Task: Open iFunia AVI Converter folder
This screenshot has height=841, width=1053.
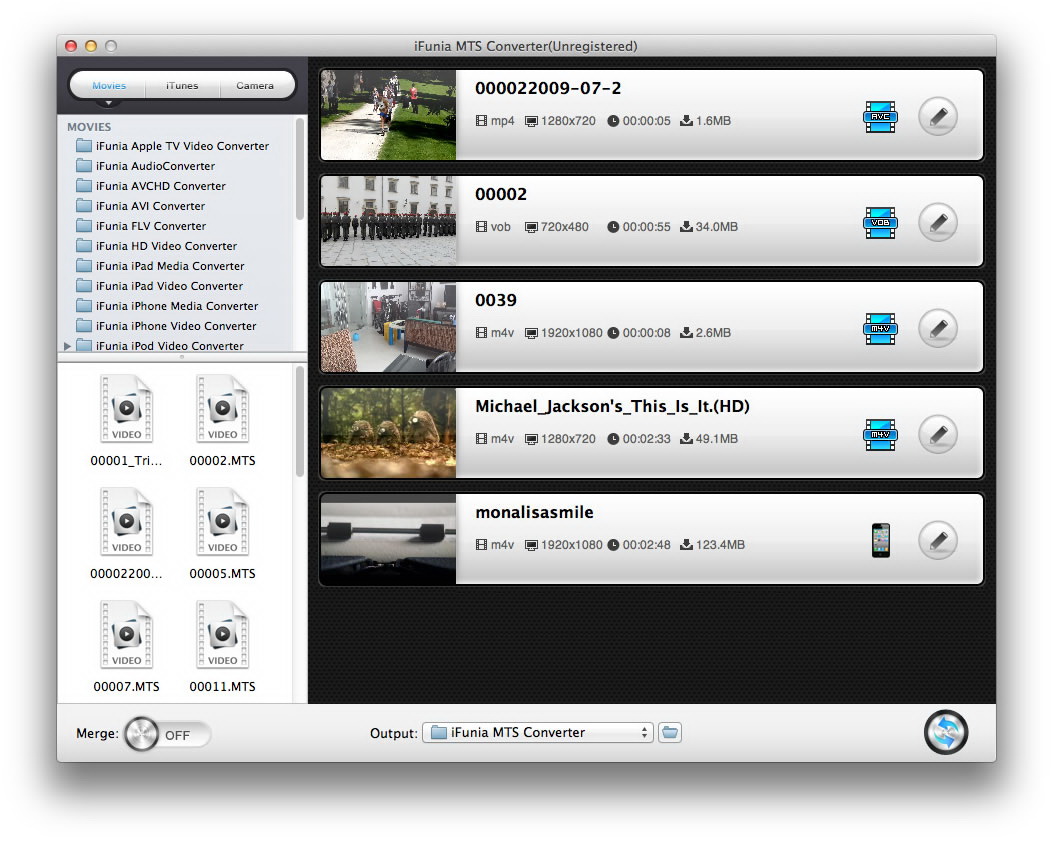Action: 140,206
